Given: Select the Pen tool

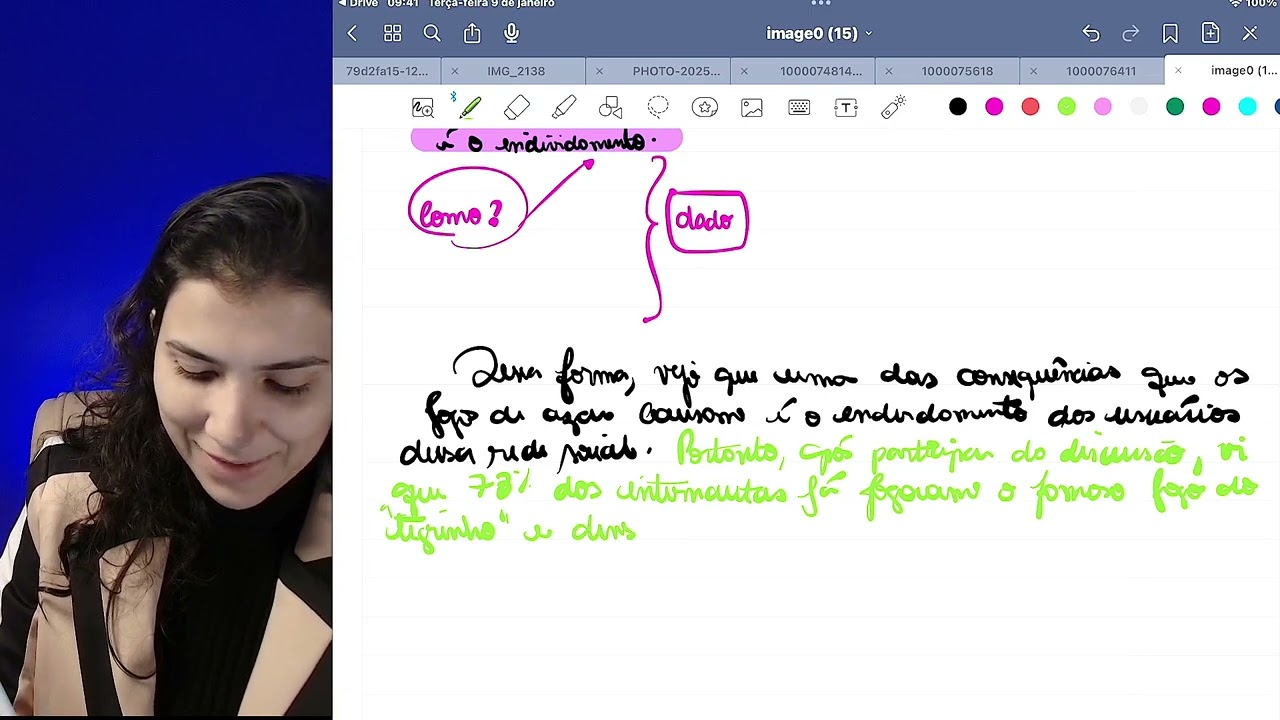Looking at the screenshot, I should [470, 107].
